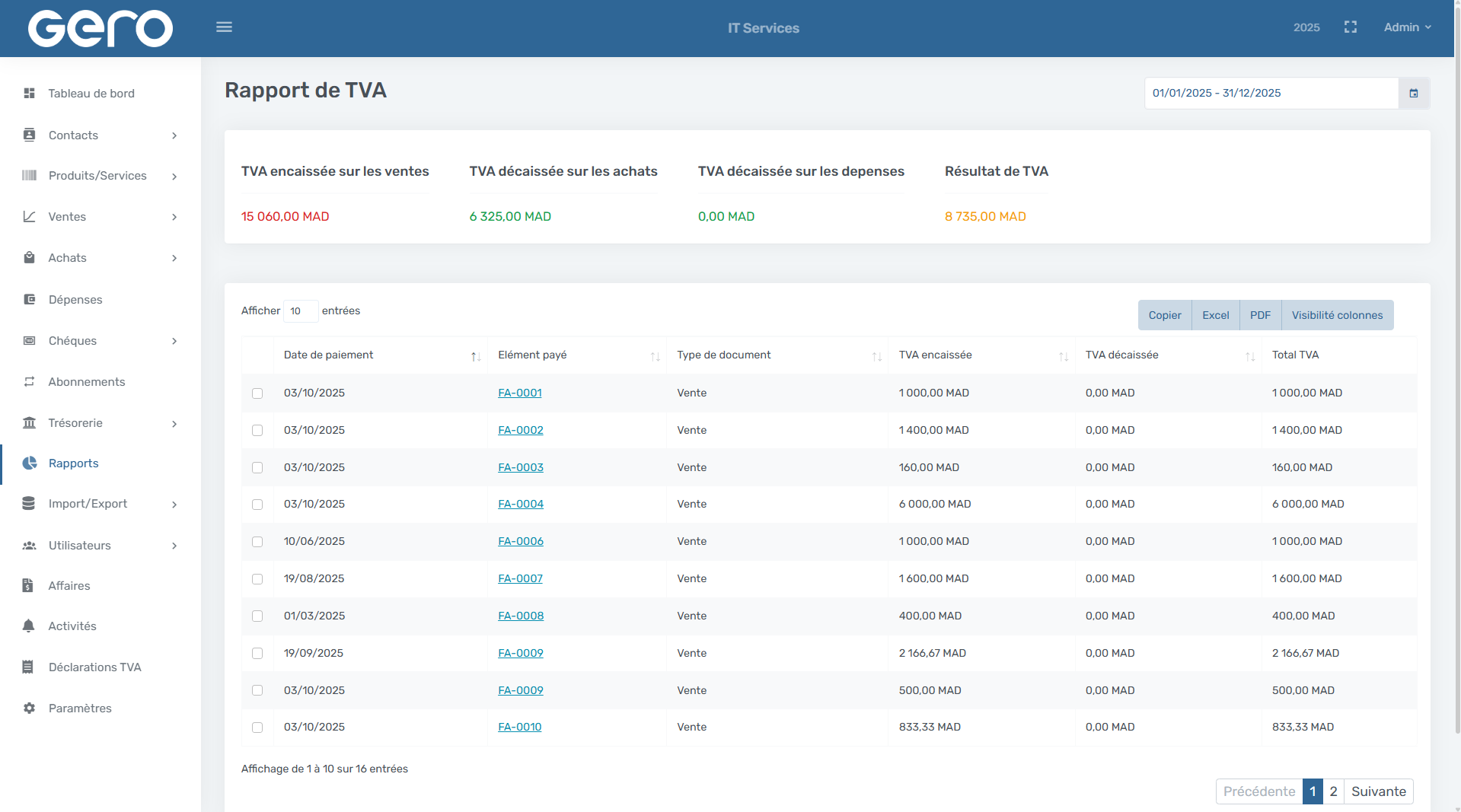The image size is (1461, 812).
Task: Click the Paramètres gear icon
Action: pyautogui.click(x=29, y=709)
